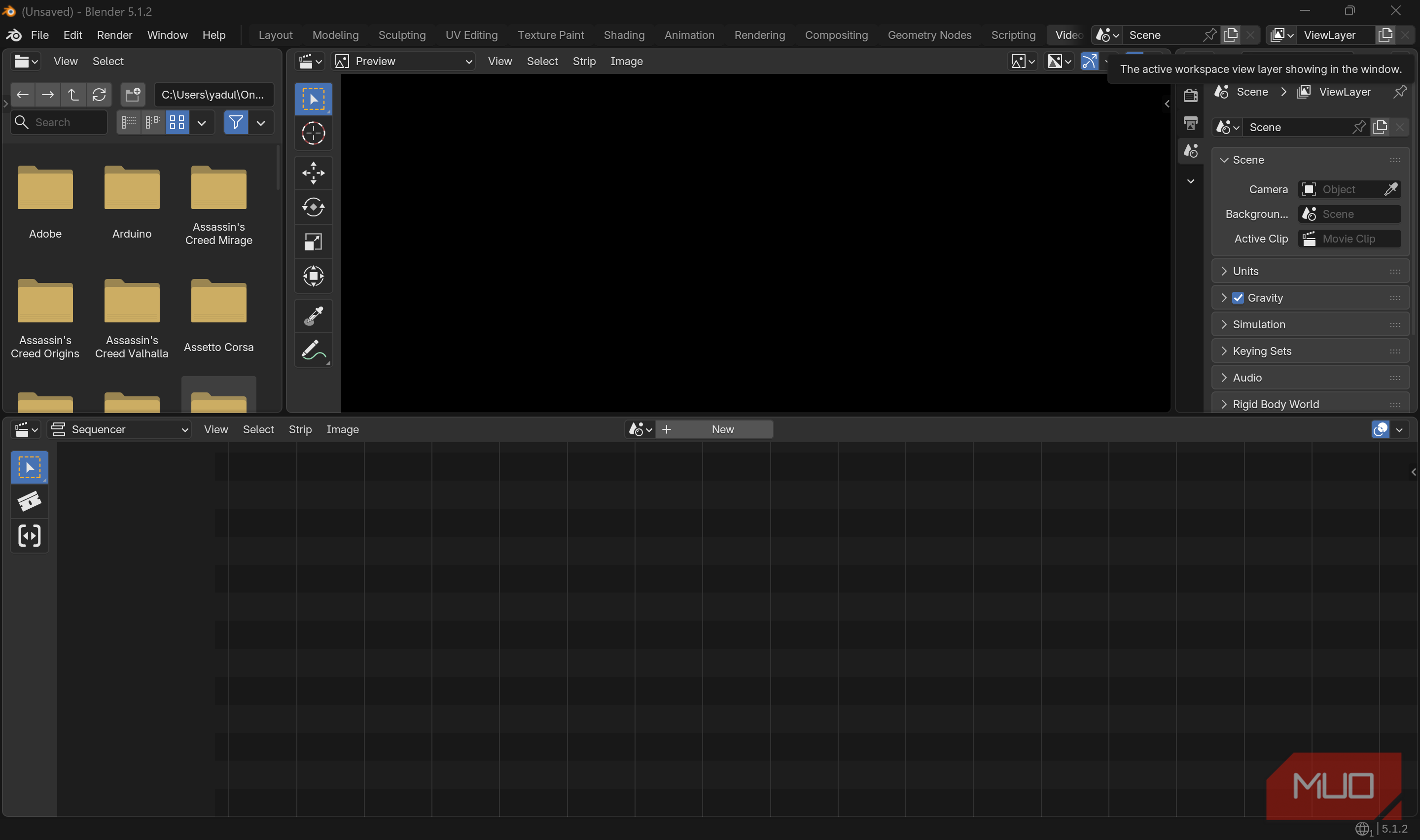The width and height of the screenshot is (1420, 840).
Task: Toggle gizmos in Preview header
Action: (x=1089, y=61)
